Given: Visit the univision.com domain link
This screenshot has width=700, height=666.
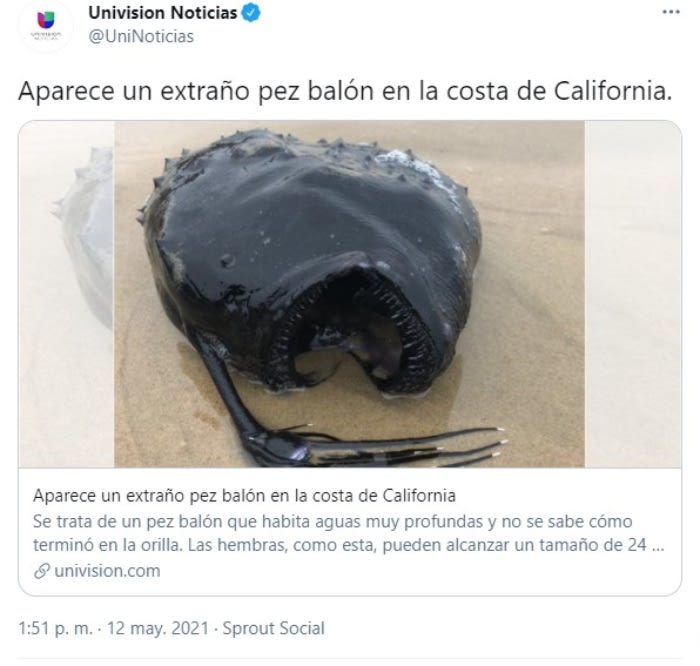Looking at the screenshot, I should click(x=107, y=571).
